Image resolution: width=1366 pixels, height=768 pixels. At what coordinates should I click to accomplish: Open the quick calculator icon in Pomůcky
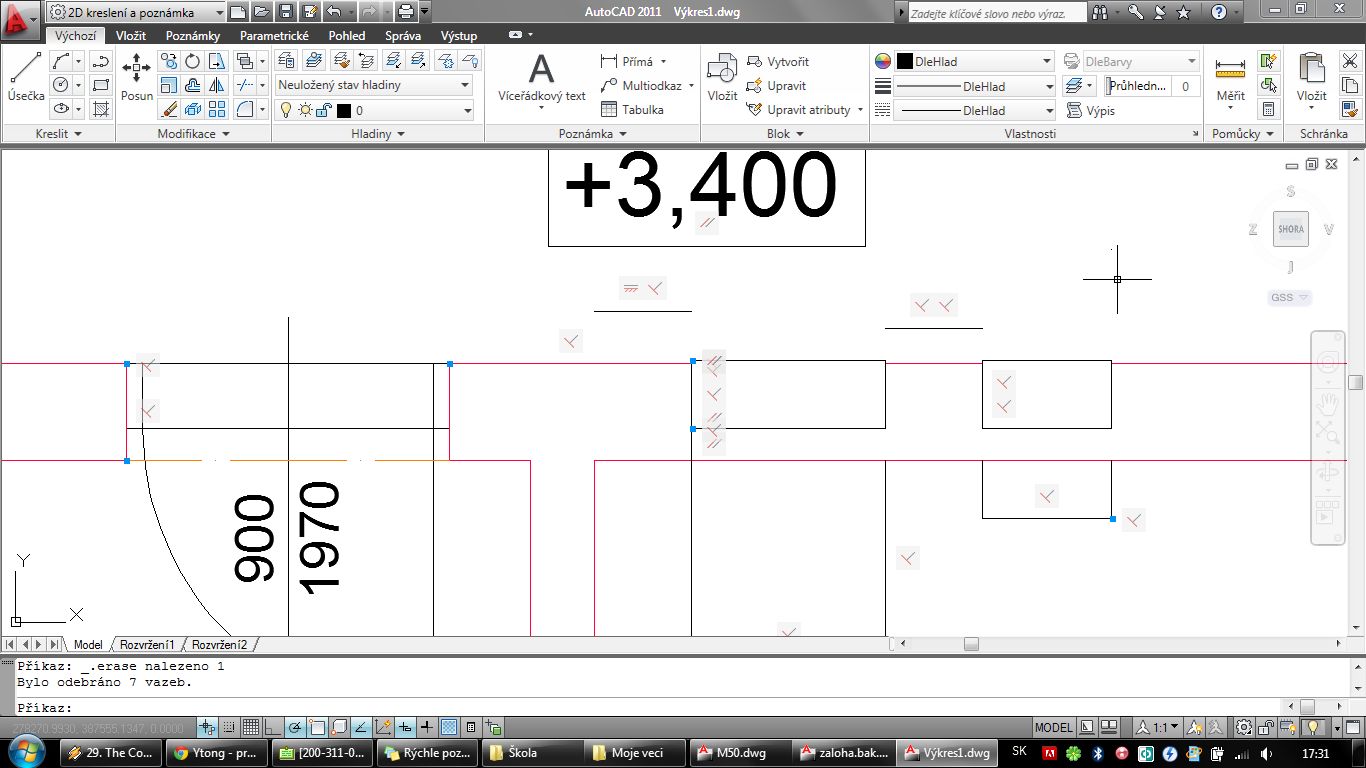tap(1269, 109)
